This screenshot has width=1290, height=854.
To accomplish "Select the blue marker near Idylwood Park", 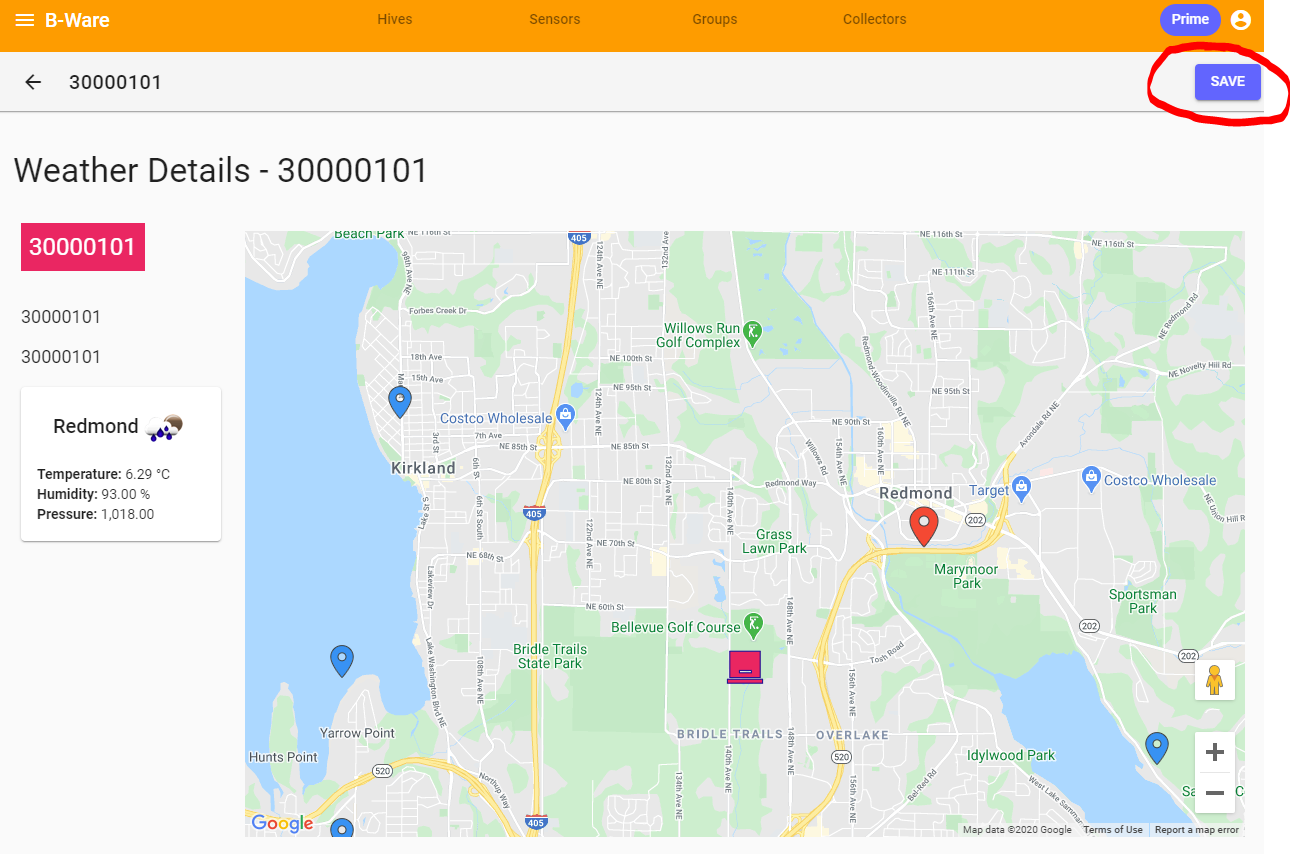I will (x=1157, y=748).
